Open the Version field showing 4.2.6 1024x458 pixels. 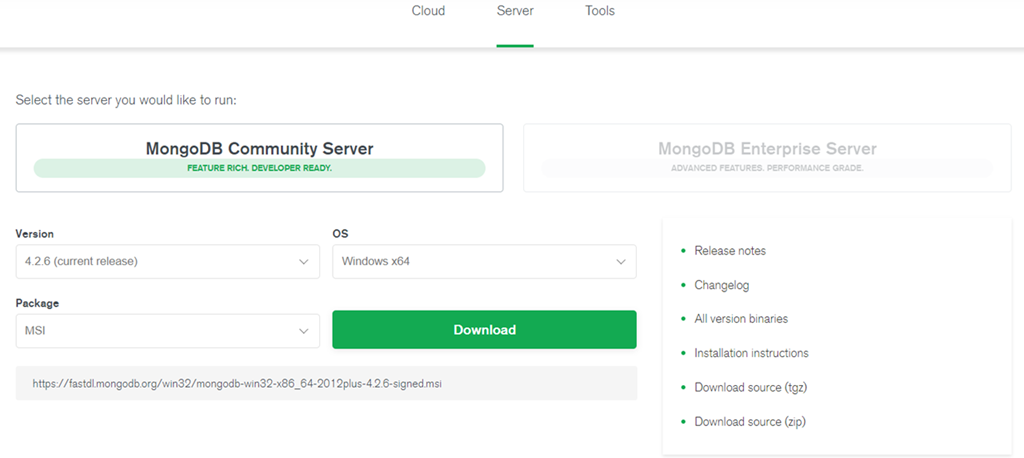pyautogui.click(x=150, y=262)
